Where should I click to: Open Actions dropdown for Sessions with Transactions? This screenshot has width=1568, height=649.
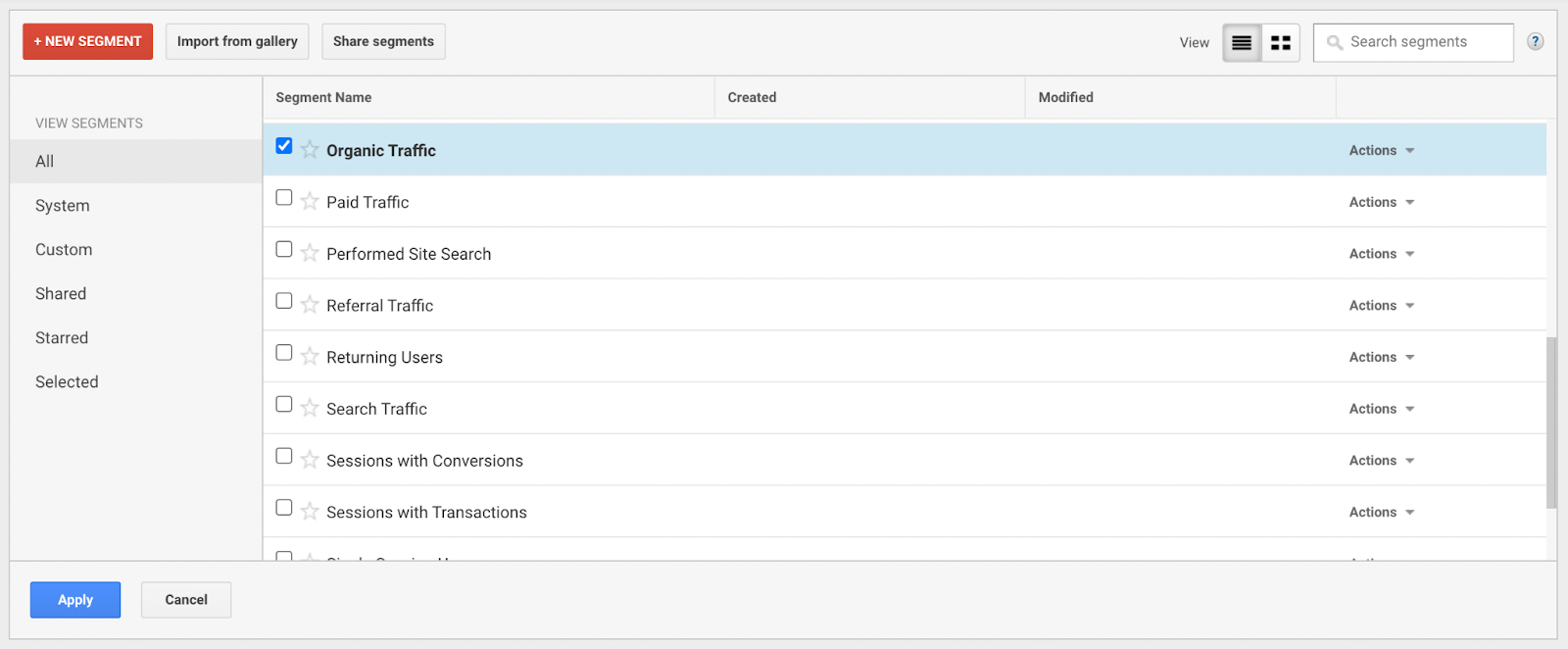[1382, 513]
